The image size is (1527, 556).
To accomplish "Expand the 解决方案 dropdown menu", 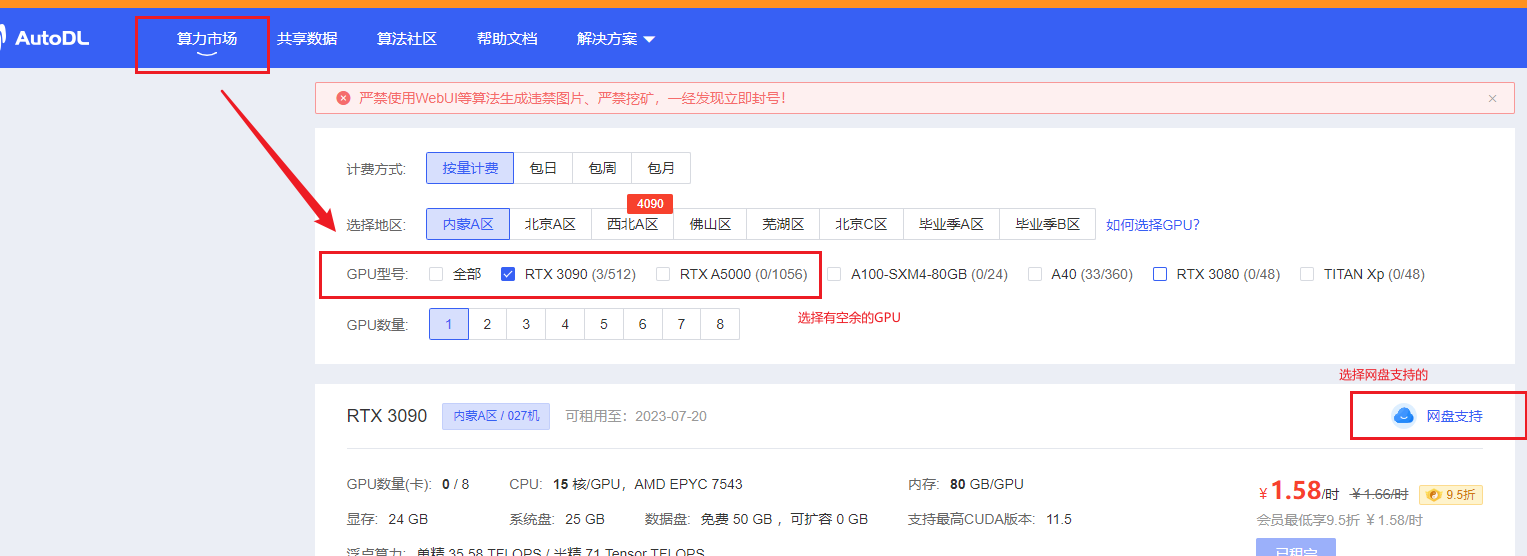I will (615, 39).
